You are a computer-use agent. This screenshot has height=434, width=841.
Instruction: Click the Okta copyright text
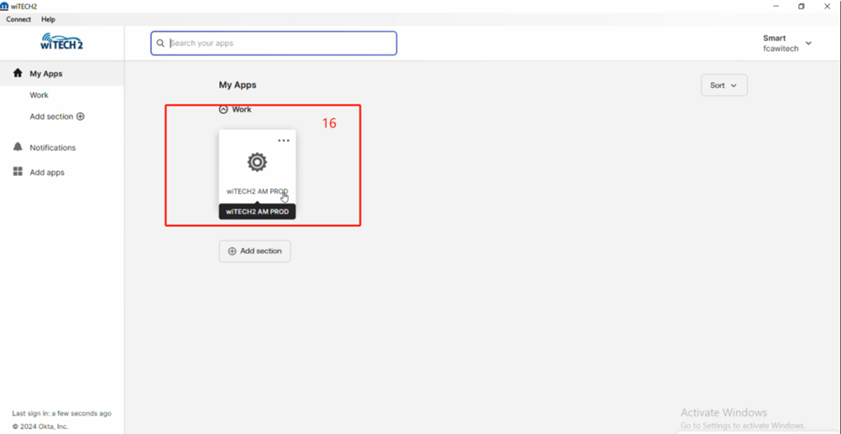tap(40, 426)
